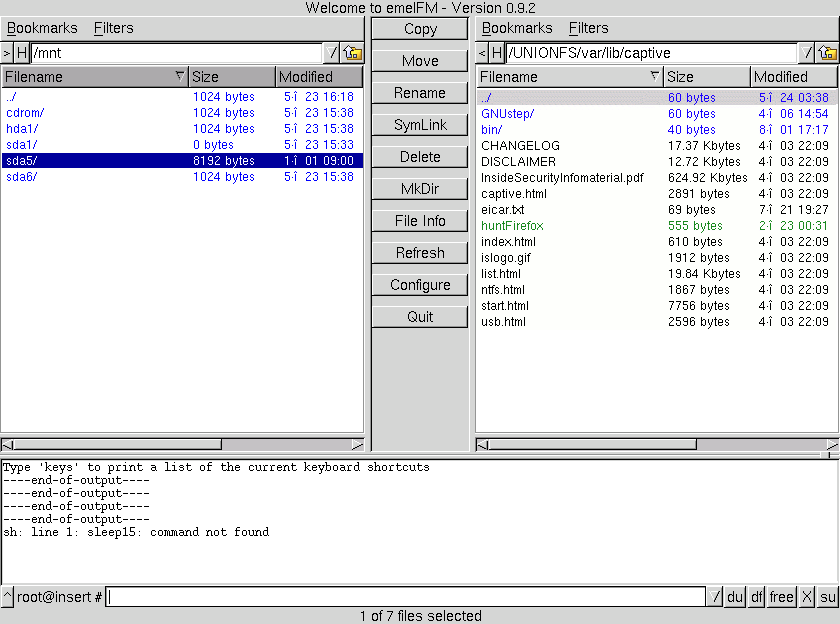
Task: Click the left pane's H button
Action: pyautogui.click(x=22, y=53)
